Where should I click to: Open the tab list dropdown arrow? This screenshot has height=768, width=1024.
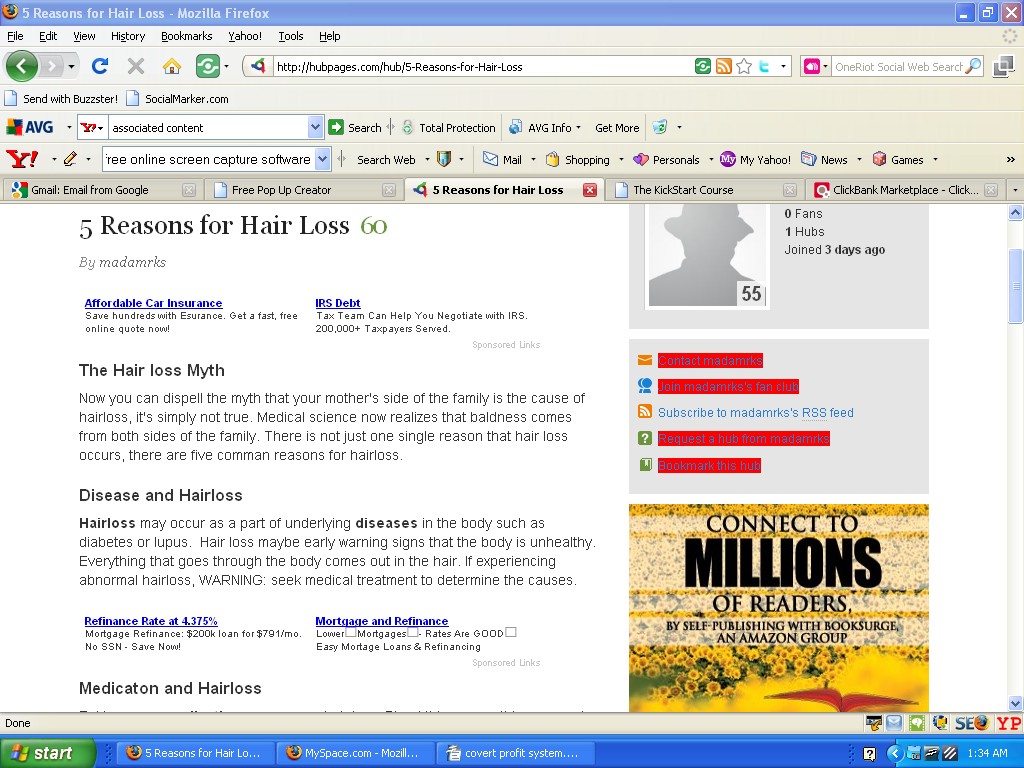(x=1014, y=190)
